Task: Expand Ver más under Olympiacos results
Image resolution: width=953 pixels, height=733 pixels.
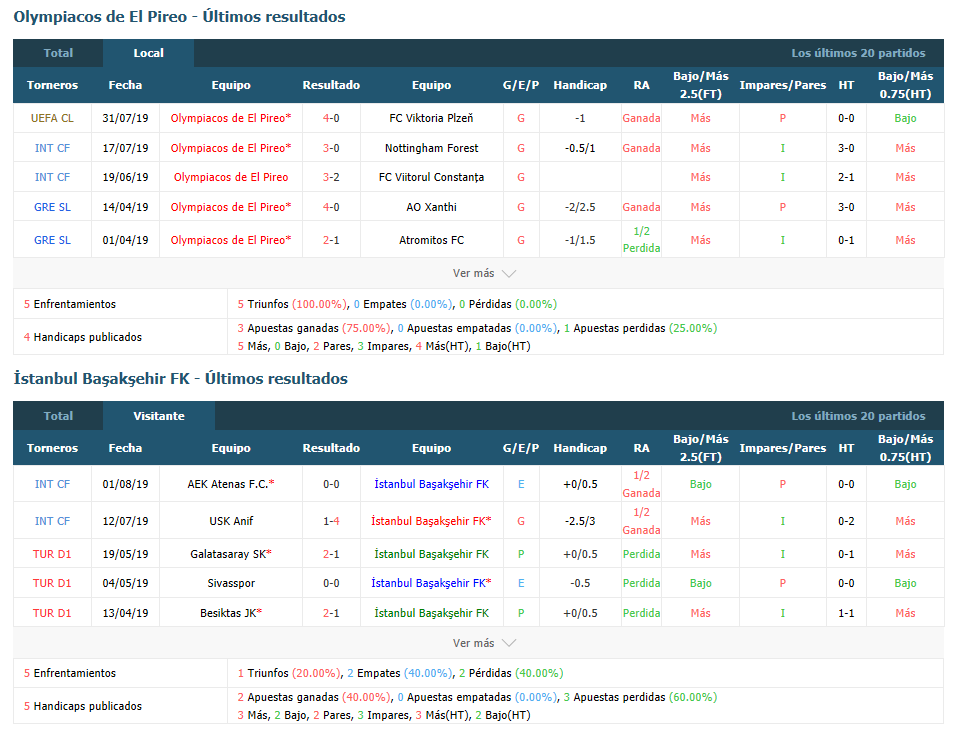Action: point(484,274)
